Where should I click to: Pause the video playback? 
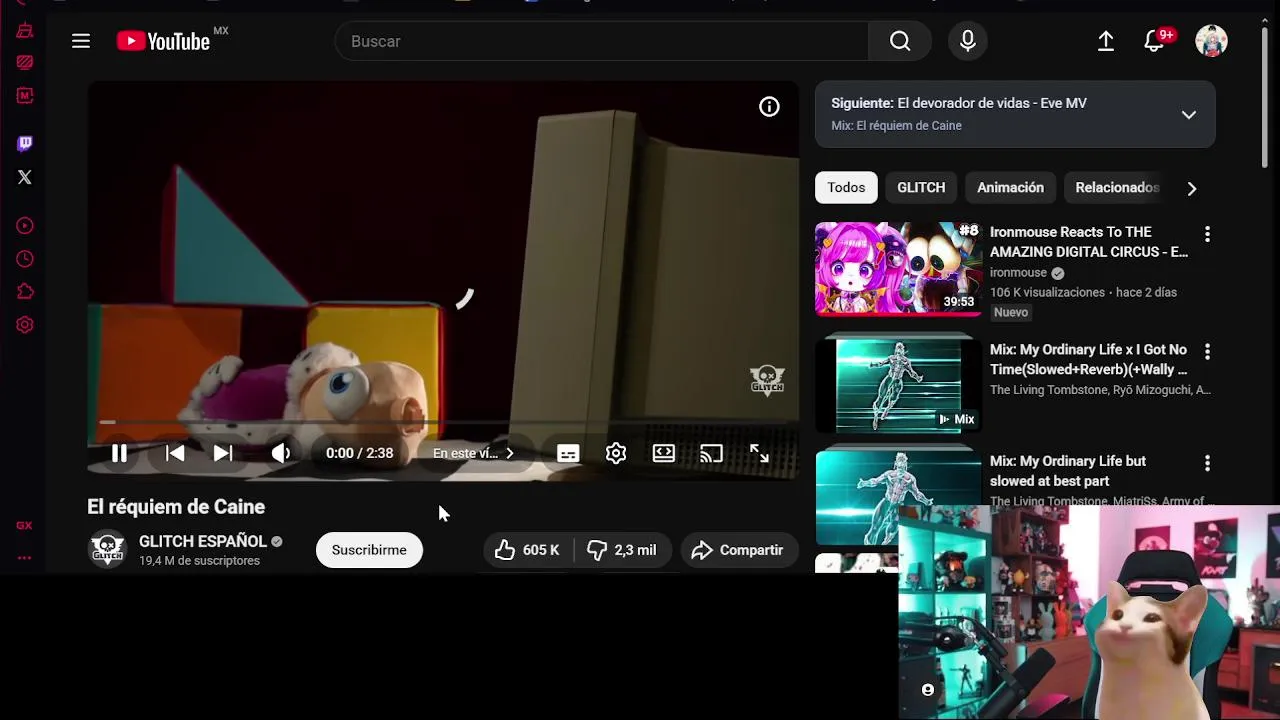pos(119,453)
